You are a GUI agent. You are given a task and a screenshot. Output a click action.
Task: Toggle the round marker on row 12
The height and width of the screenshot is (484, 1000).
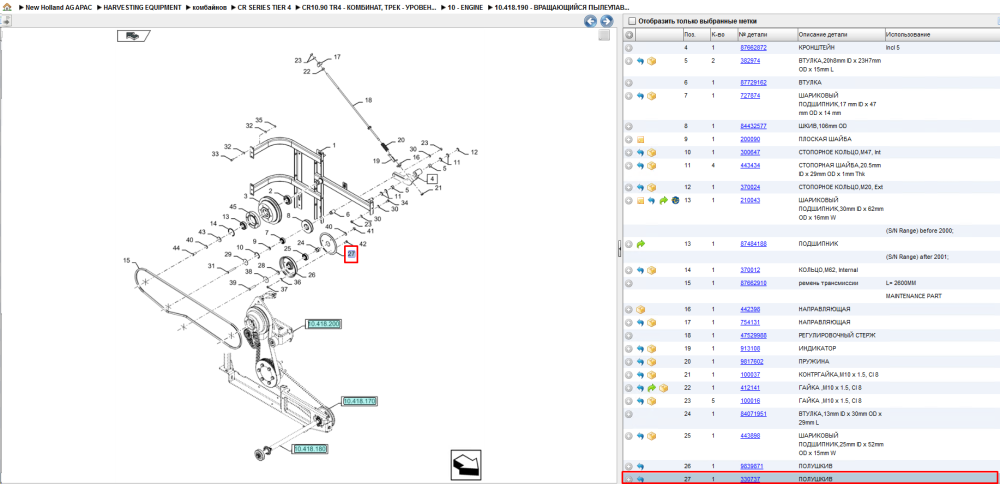click(629, 187)
